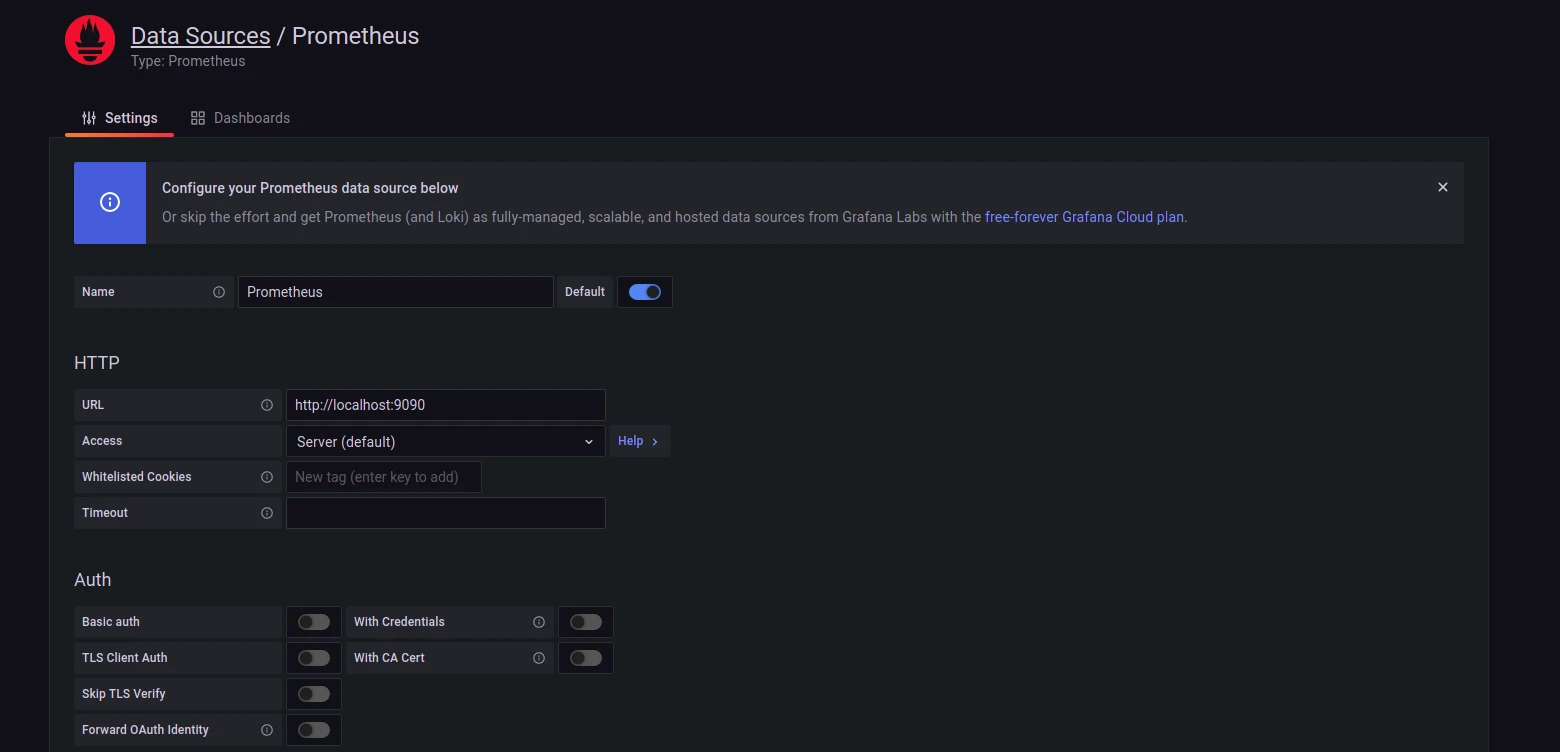Click the Forward OAuth Identity info icon
Viewport: 1560px width, 752px height.
click(266, 730)
